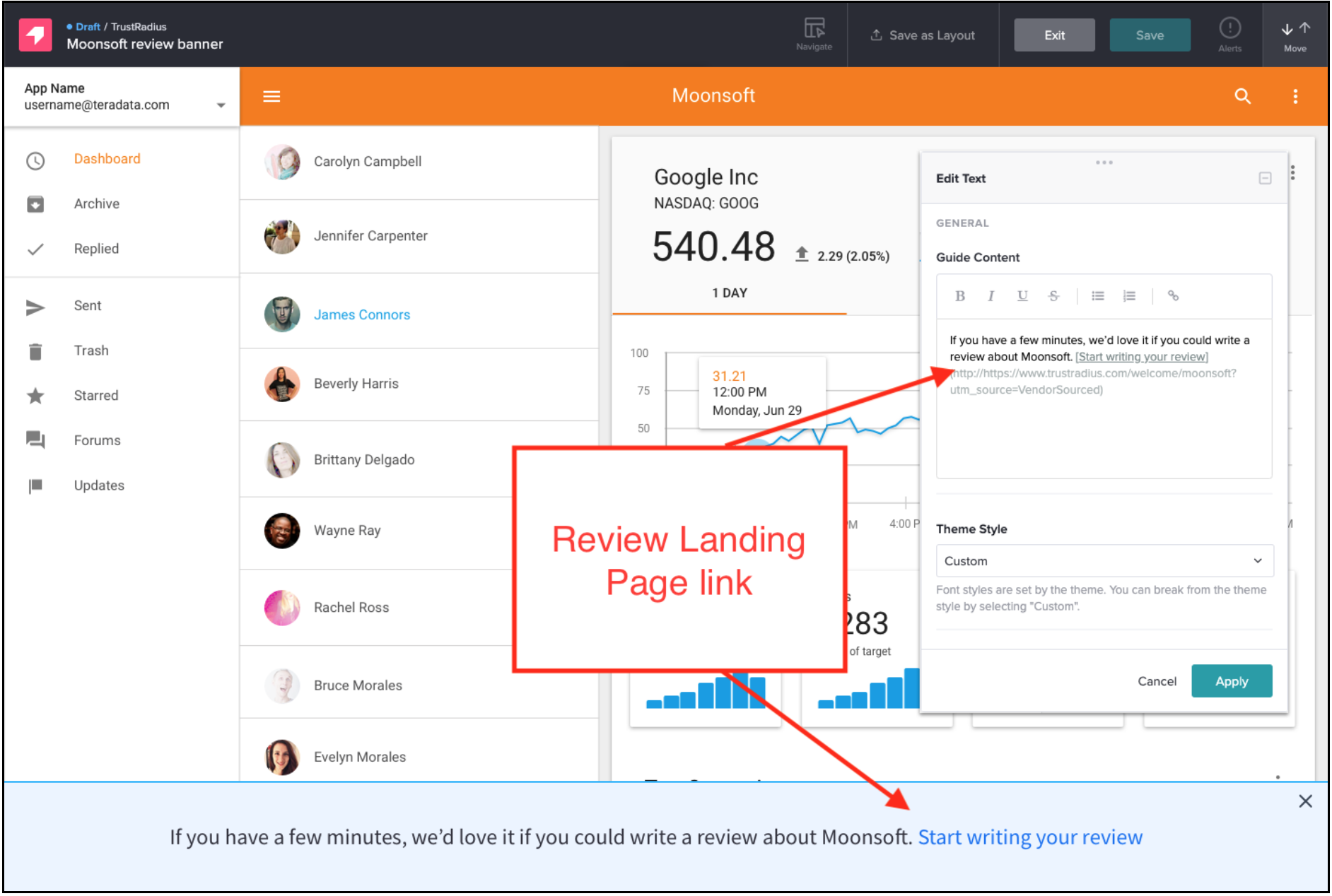Click the insert link icon

1173,296
